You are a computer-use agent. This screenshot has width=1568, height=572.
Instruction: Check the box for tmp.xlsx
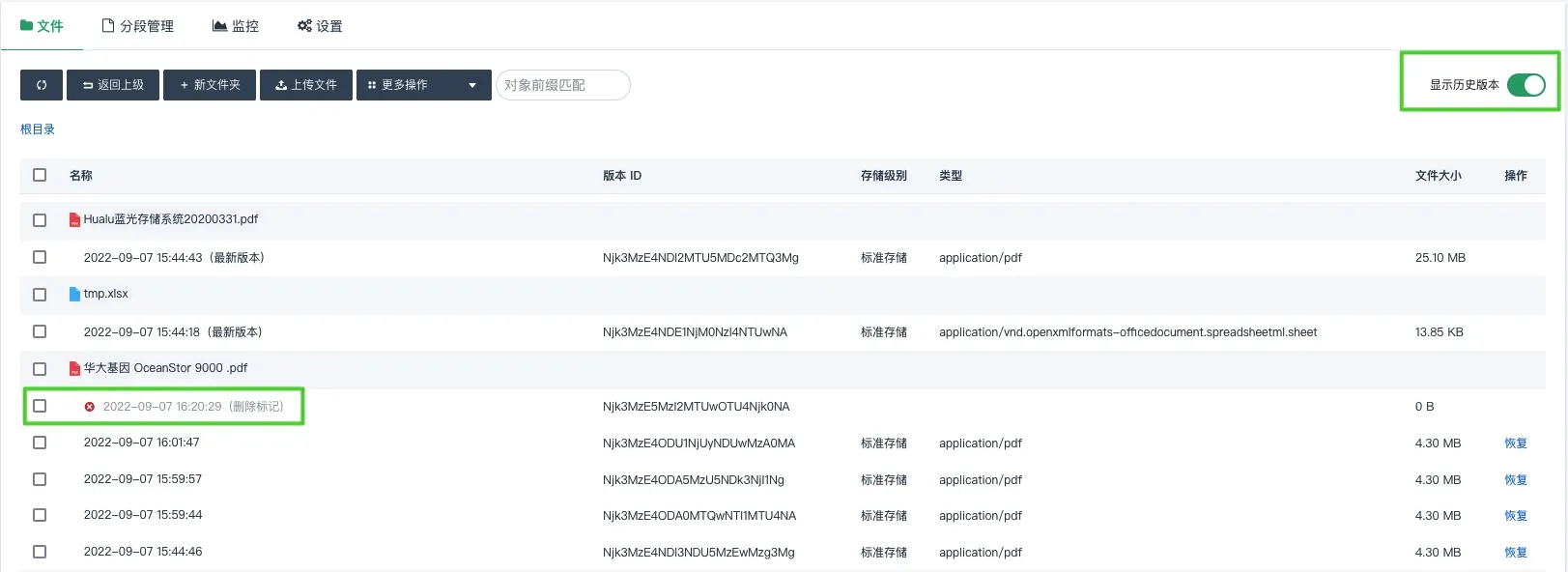coord(40,295)
